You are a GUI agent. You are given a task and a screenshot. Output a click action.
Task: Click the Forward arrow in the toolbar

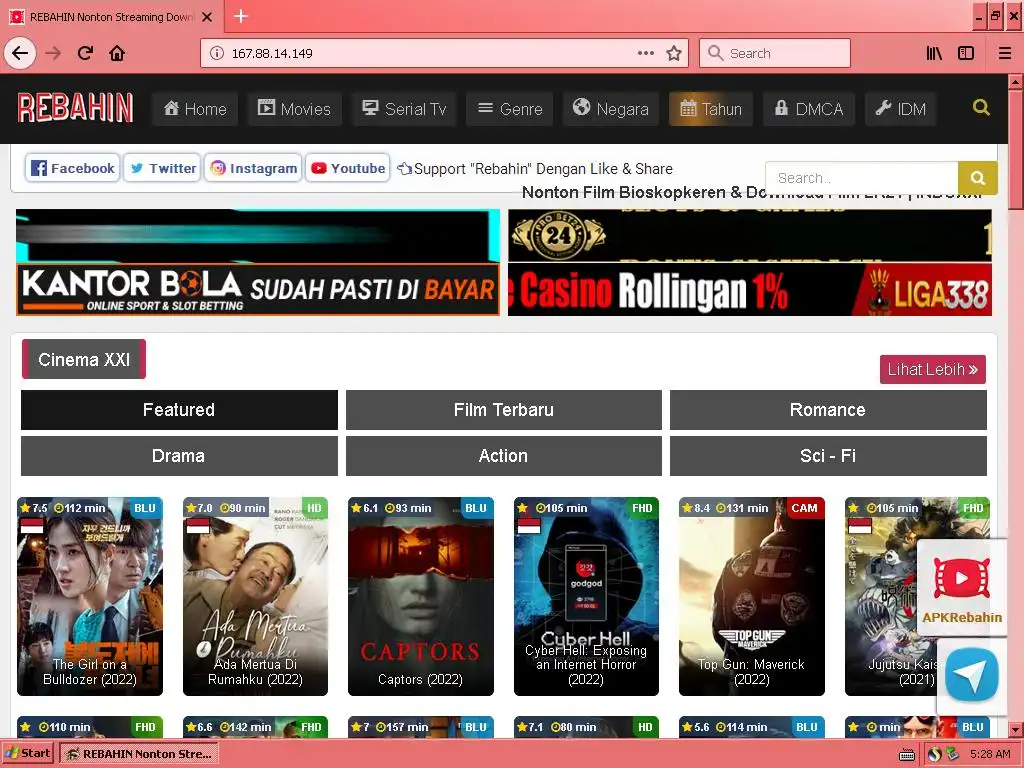pos(54,53)
